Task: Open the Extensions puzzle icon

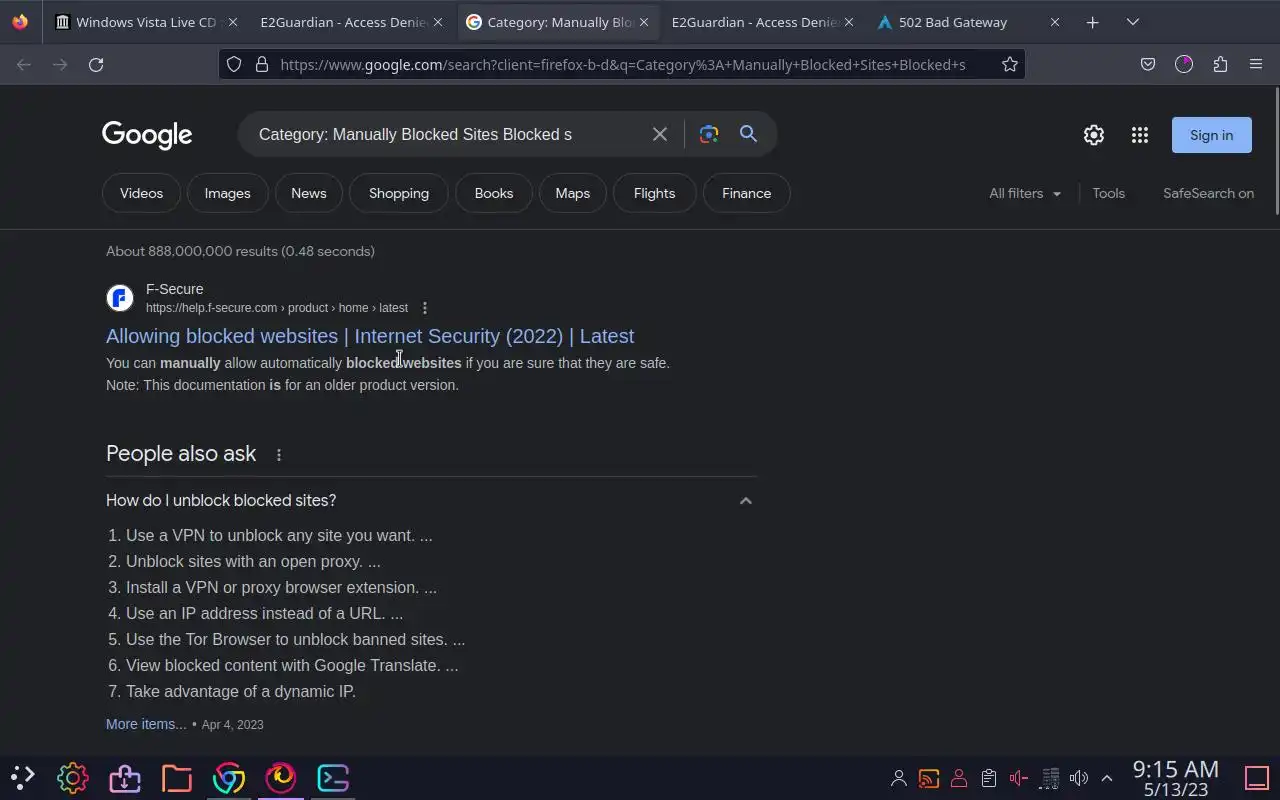Action: [x=1220, y=64]
